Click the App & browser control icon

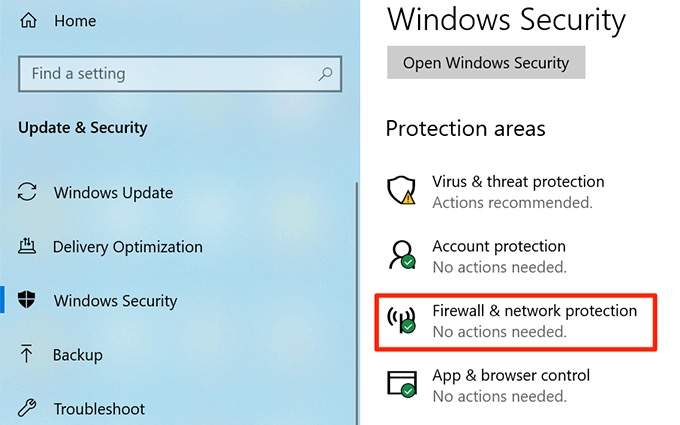click(x=402, y=385)
